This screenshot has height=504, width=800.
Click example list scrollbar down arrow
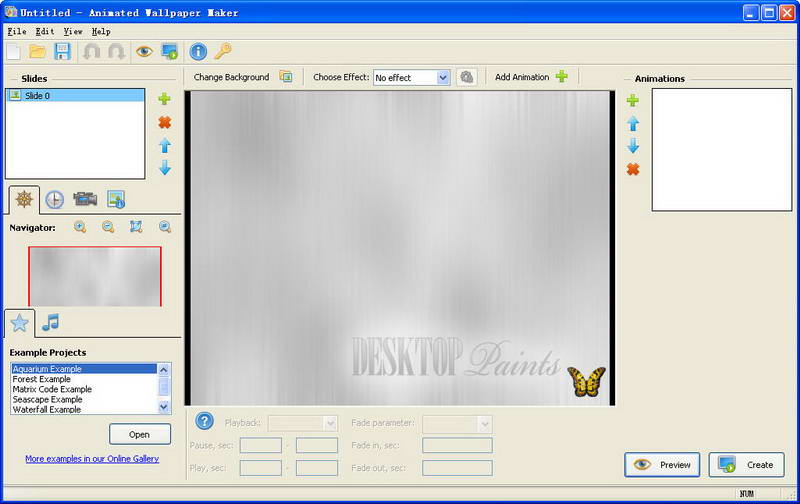[x=163, y=407]
